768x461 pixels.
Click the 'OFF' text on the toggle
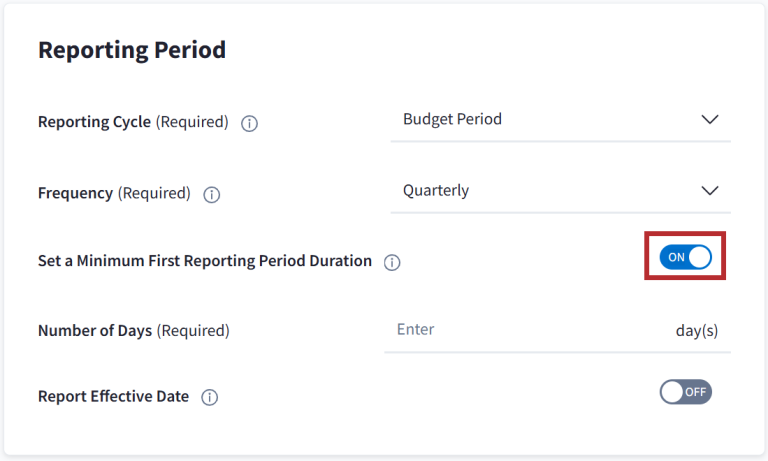coord(696,392)
